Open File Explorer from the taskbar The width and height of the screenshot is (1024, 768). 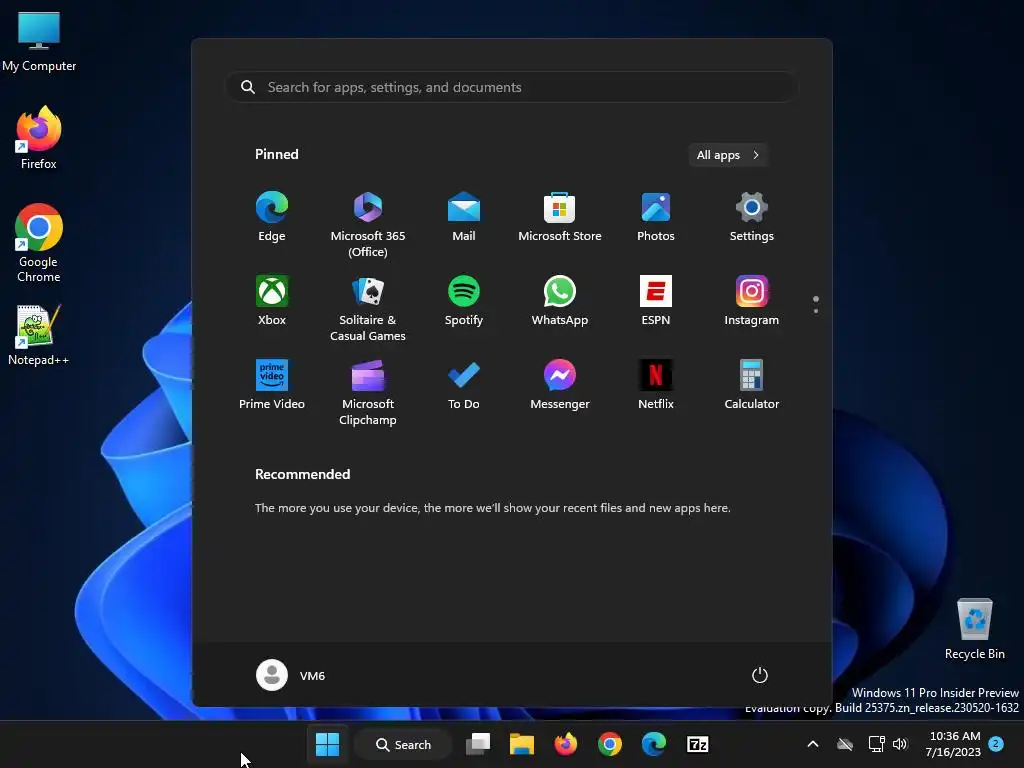522,744
